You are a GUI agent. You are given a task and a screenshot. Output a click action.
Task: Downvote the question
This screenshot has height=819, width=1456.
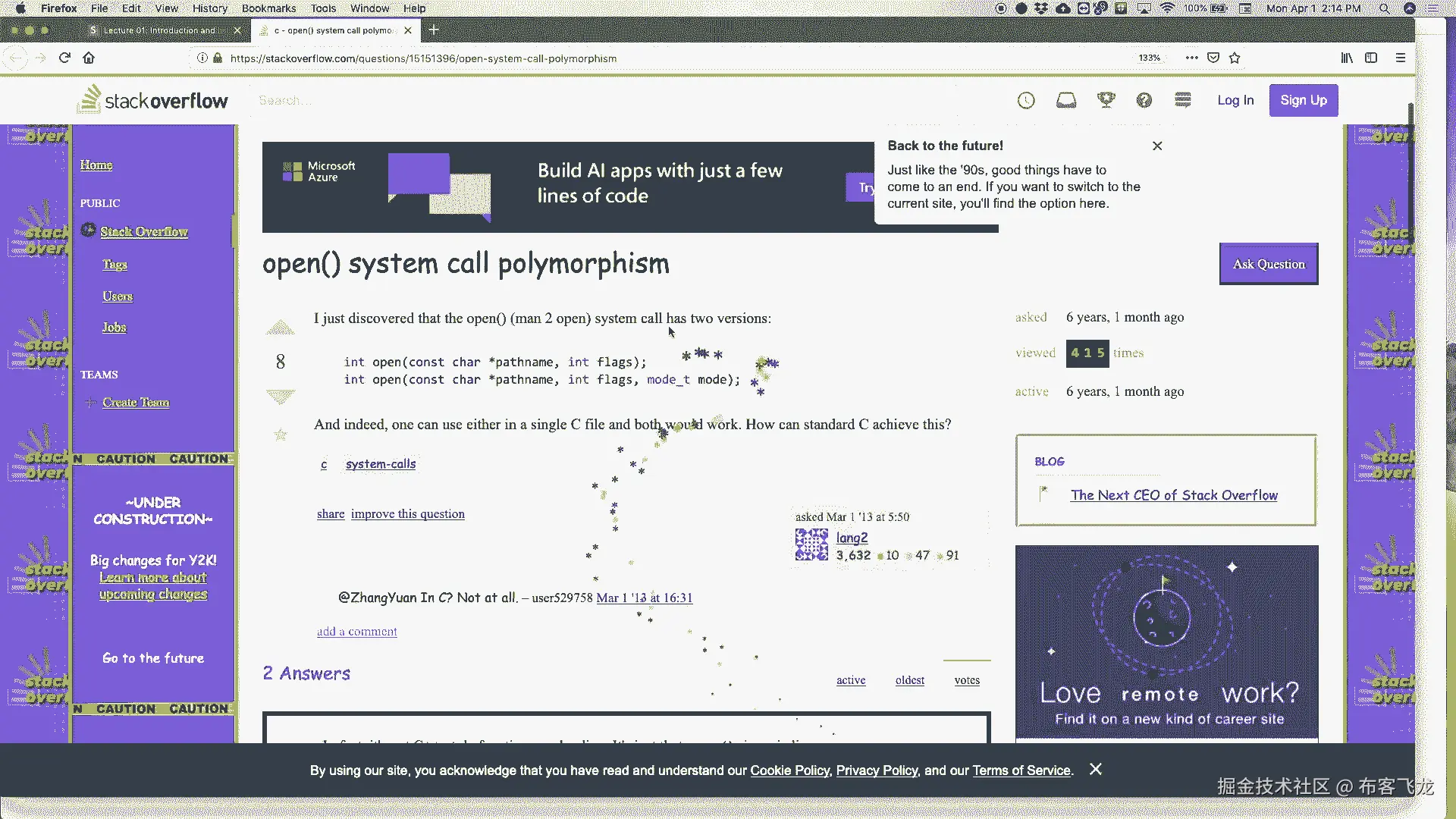pyautogui.click(x=280, y=396)
